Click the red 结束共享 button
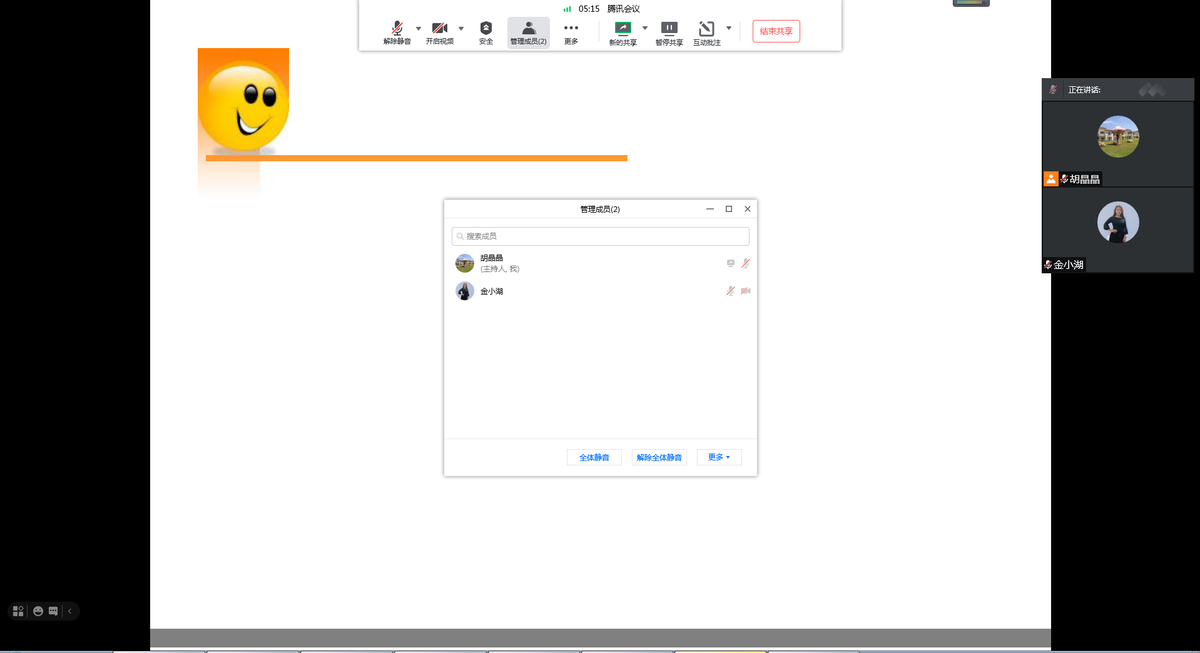The height and width of the screenshot is (653, 1200). coord(776,31)
